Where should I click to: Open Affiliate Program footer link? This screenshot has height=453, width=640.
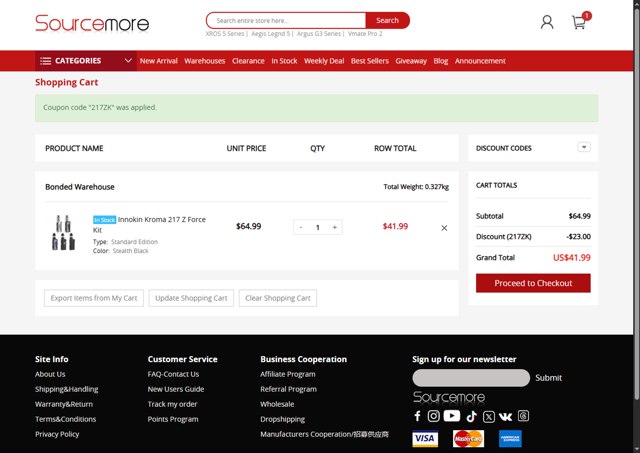pyautogui.click(x=288, y=374)
